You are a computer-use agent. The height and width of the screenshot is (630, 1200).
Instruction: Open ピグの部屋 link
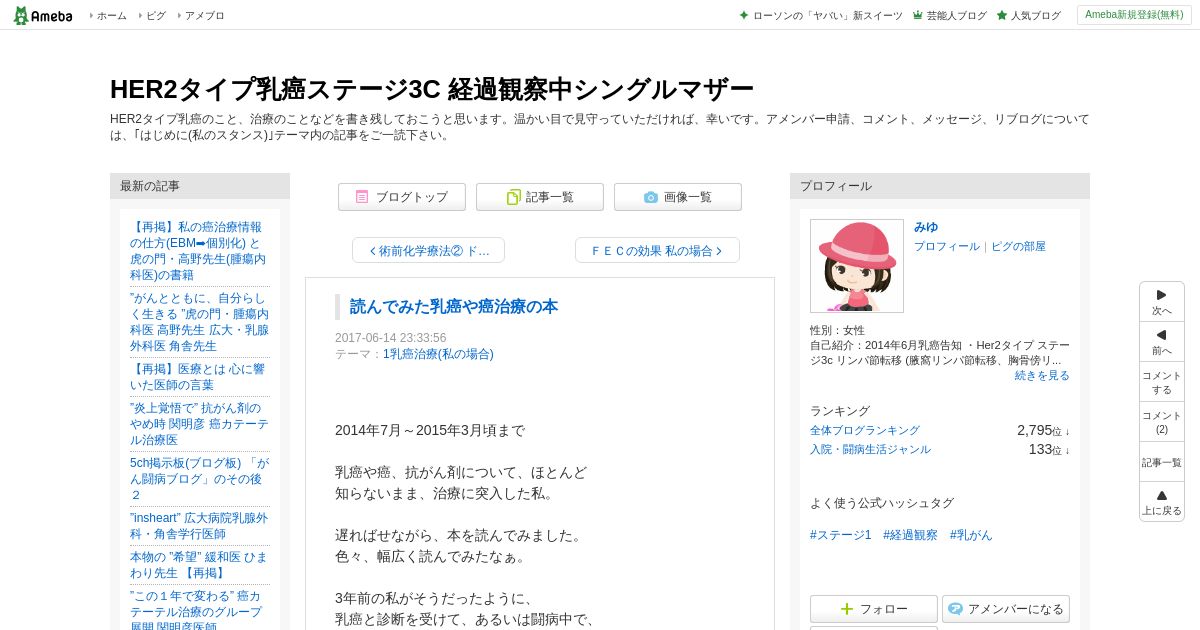click(1018, 246)
